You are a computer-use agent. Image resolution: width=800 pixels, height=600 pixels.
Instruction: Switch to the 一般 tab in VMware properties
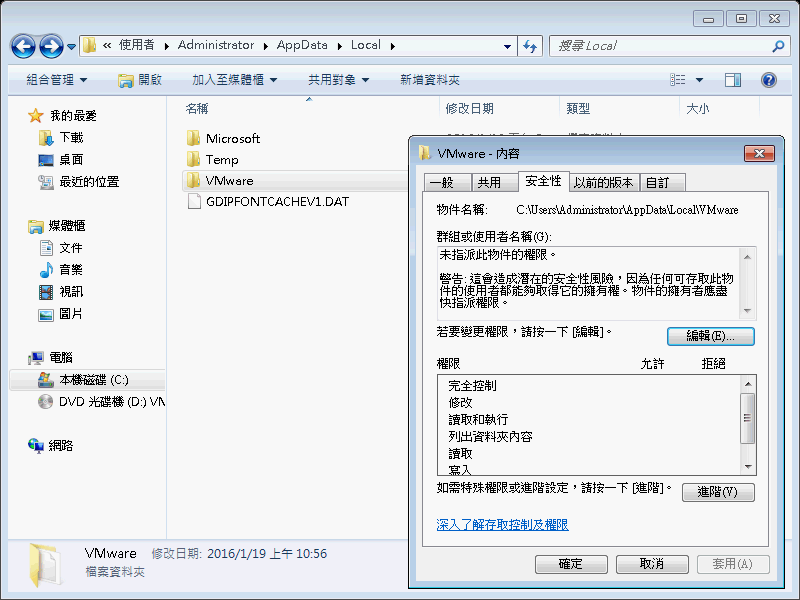point(447,183)
